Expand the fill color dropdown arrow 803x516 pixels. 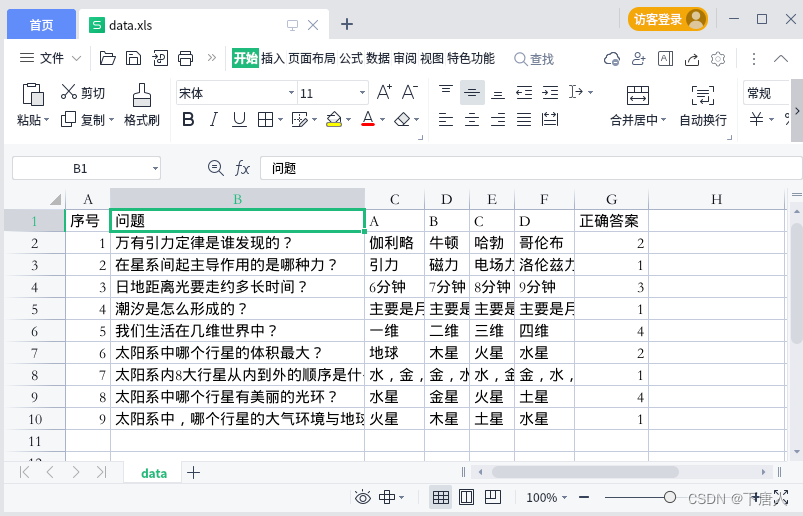348,120
